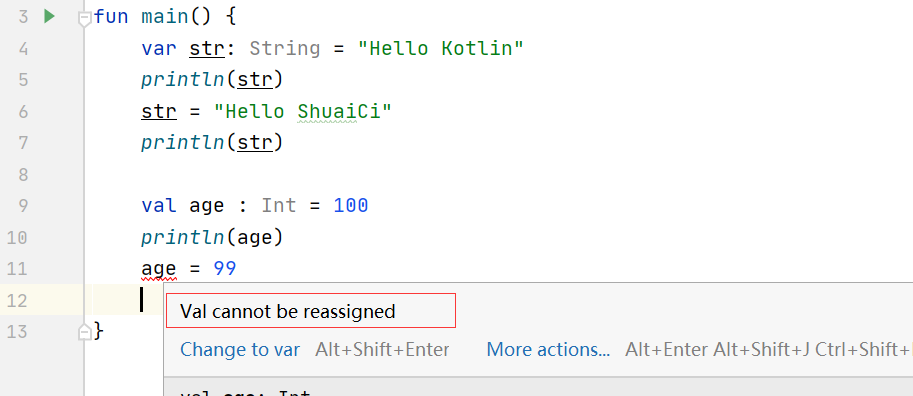
Task: Click line number 12 in the gutter
Action: pyautogui.click(x=17, y=300)
